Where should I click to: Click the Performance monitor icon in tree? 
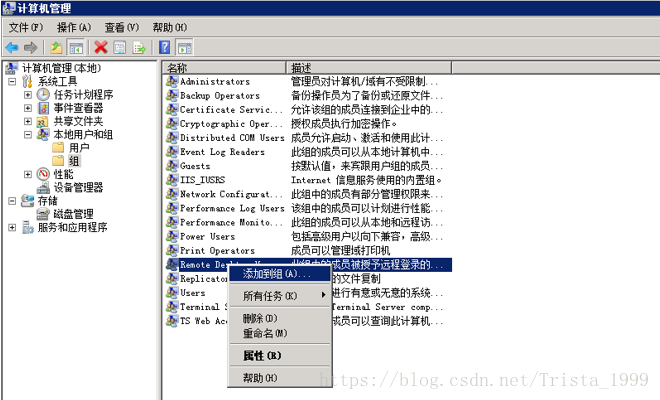(43, 174)
